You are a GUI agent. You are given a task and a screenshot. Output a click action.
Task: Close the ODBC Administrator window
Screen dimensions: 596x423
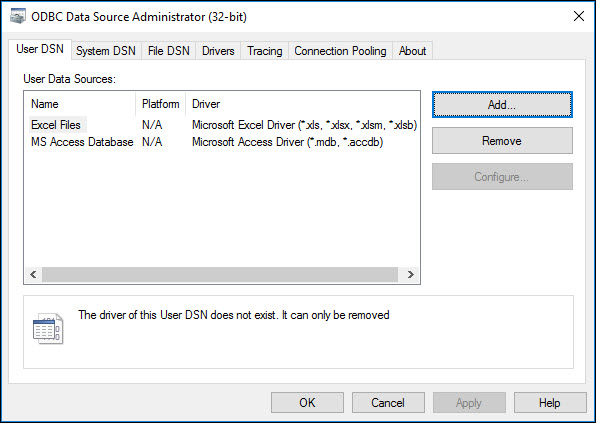tap(579, 16)
